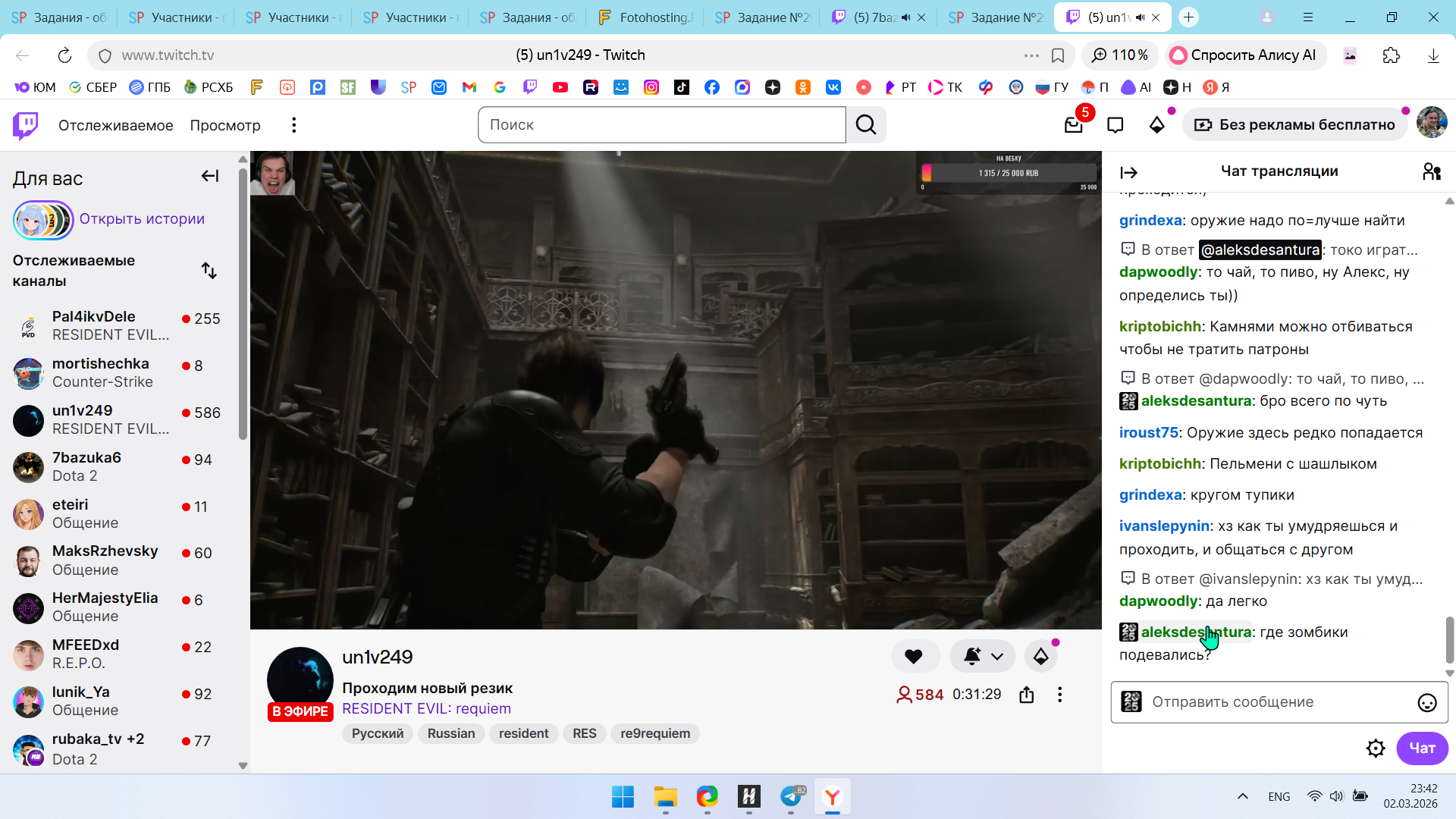Viewport: 1456px width, 819px height.
Task: Click the Twitch logo home icon
Action: 25,125
